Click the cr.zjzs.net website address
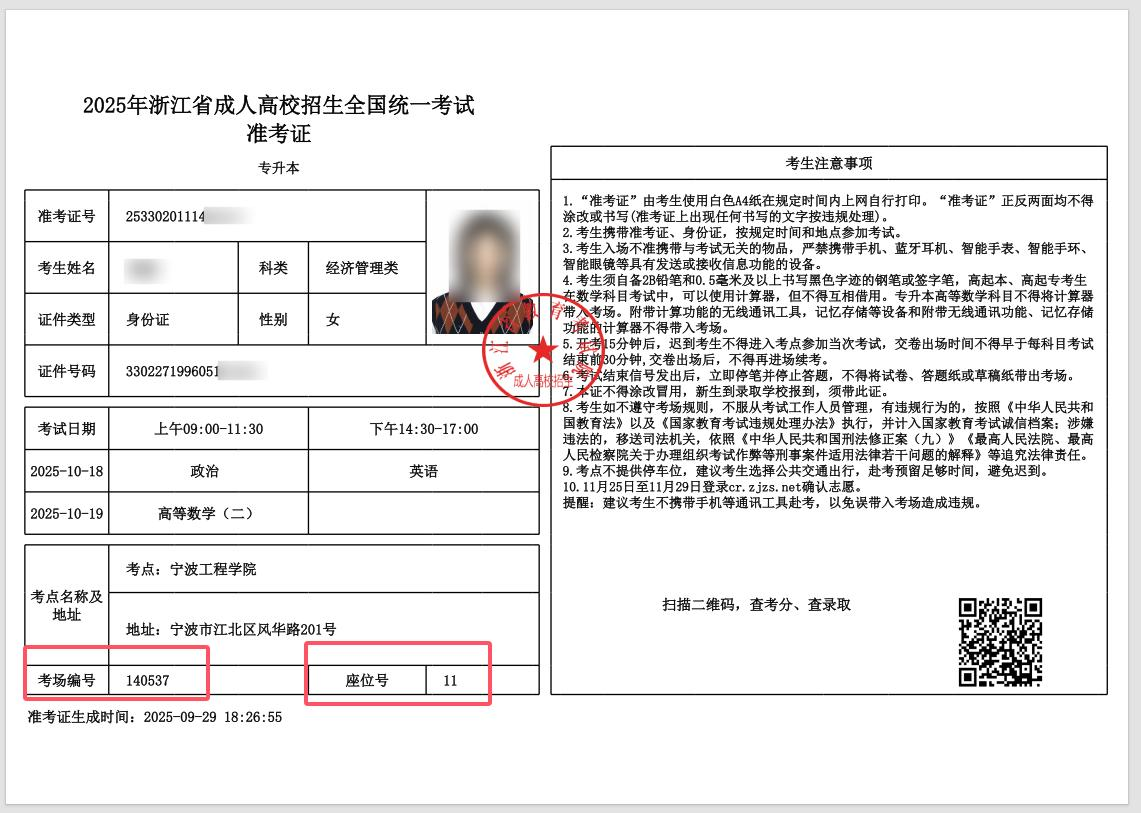 tap(785, 487)
